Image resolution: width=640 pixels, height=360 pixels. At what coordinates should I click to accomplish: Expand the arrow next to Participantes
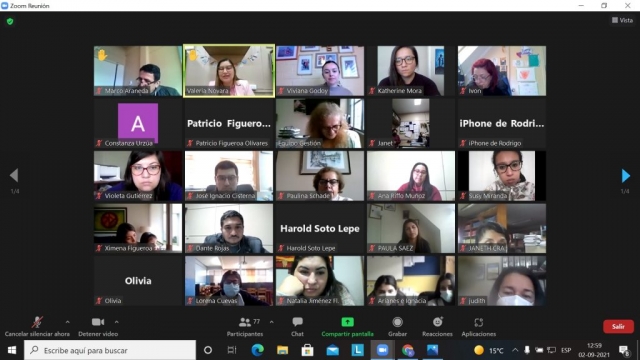click(x=271, y=322)
